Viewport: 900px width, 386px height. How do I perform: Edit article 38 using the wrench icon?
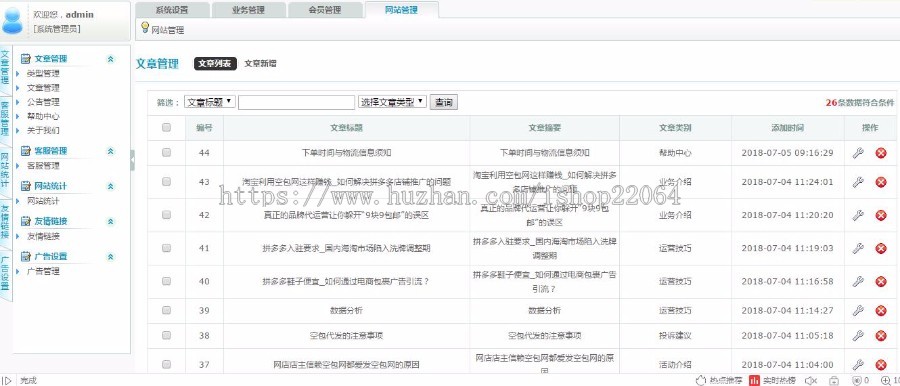(x=858, y=335)
